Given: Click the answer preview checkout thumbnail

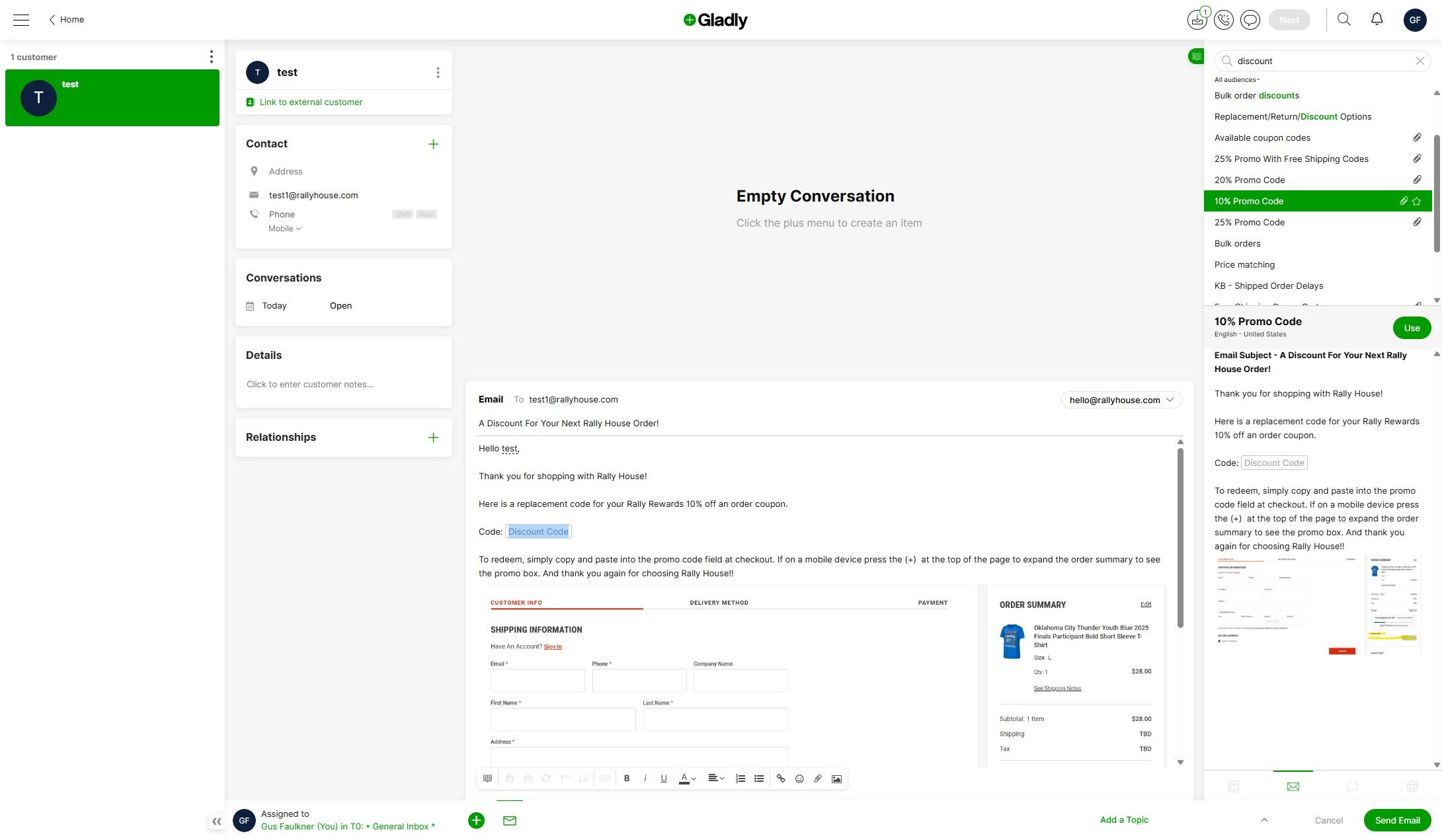Looking at the screenshot, I should (1318, 607).
